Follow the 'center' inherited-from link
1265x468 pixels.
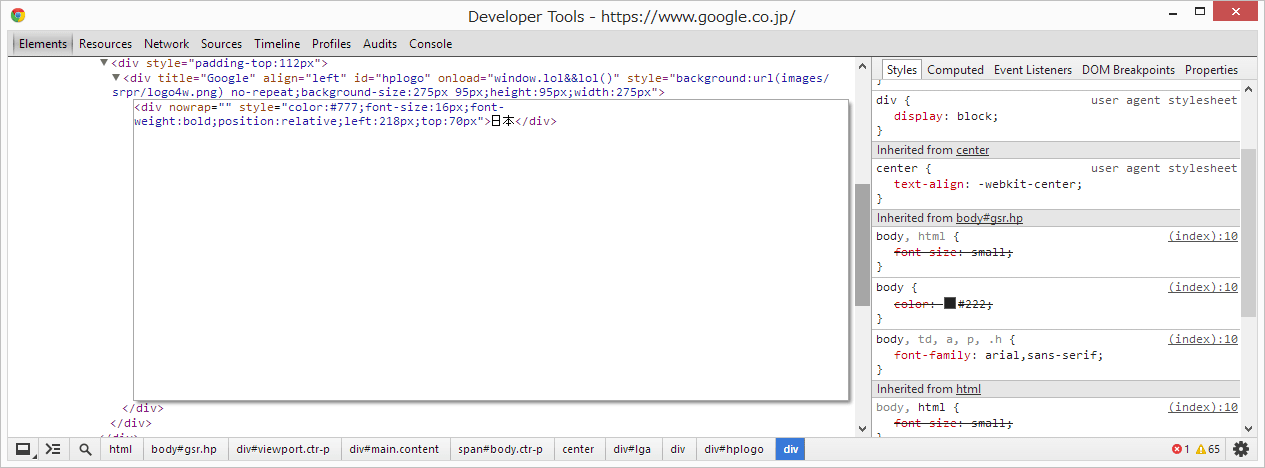[973, 150]
